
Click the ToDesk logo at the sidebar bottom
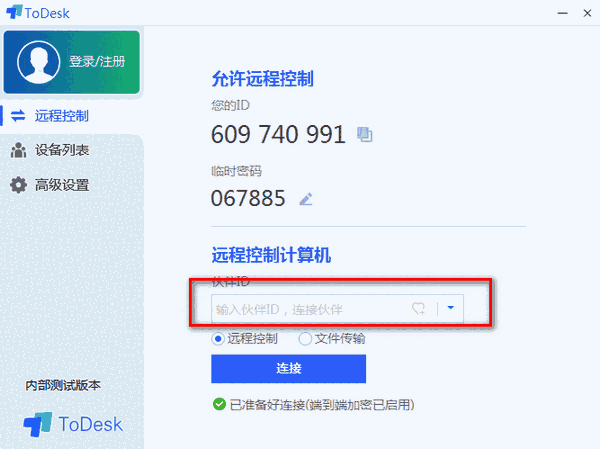tap(73, 424)
